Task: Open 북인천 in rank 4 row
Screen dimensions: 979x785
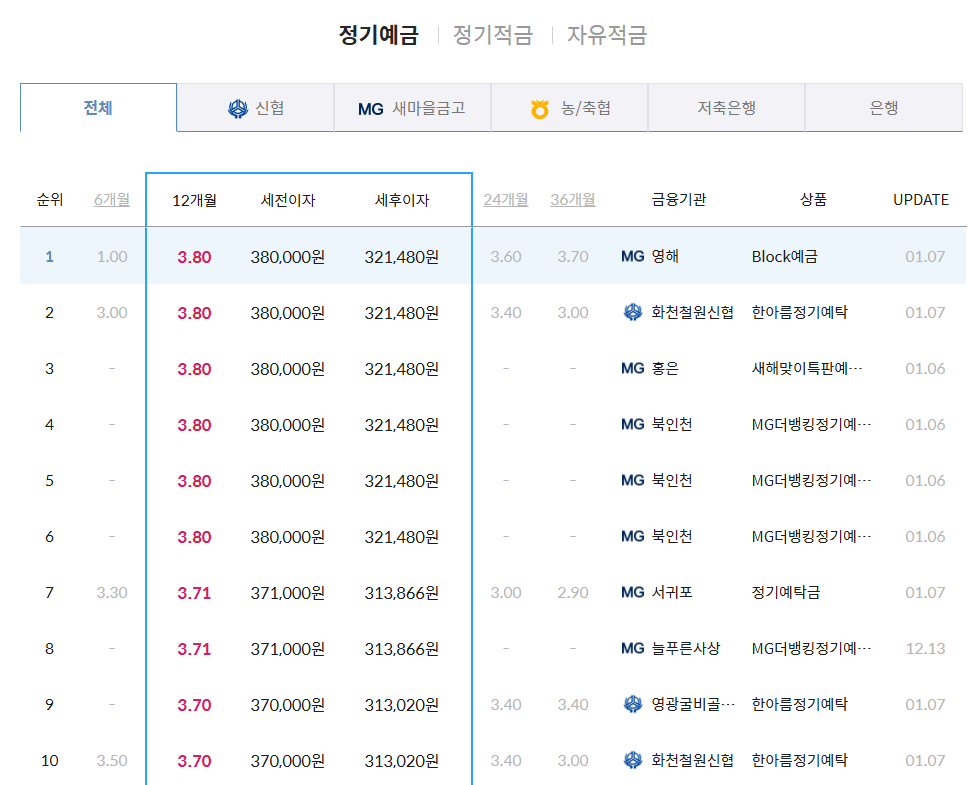Action: coord(672,425)
